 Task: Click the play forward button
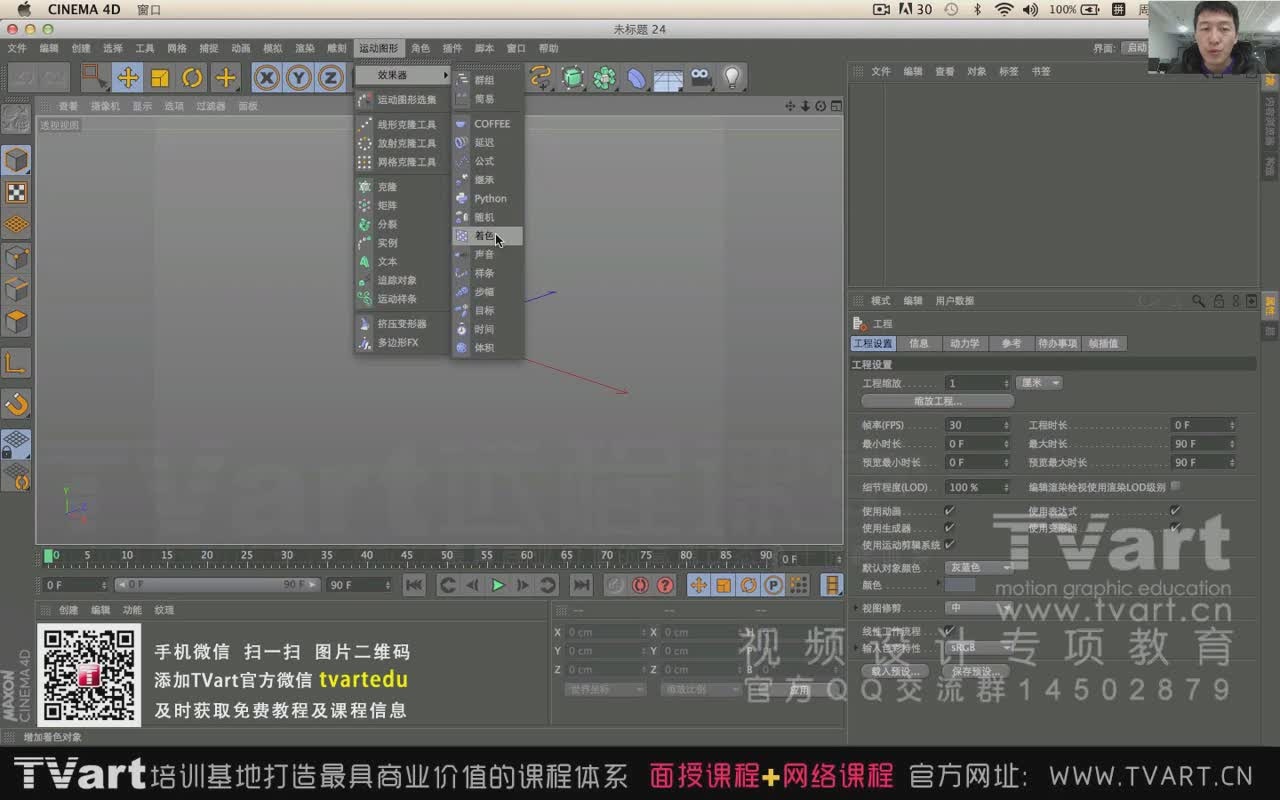tap(498, 585)
